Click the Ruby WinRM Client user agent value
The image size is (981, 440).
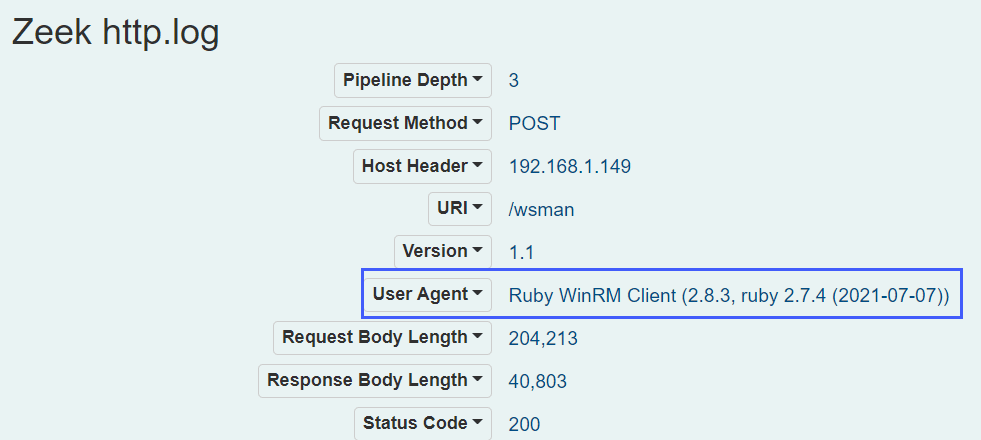tap(728, 295)
